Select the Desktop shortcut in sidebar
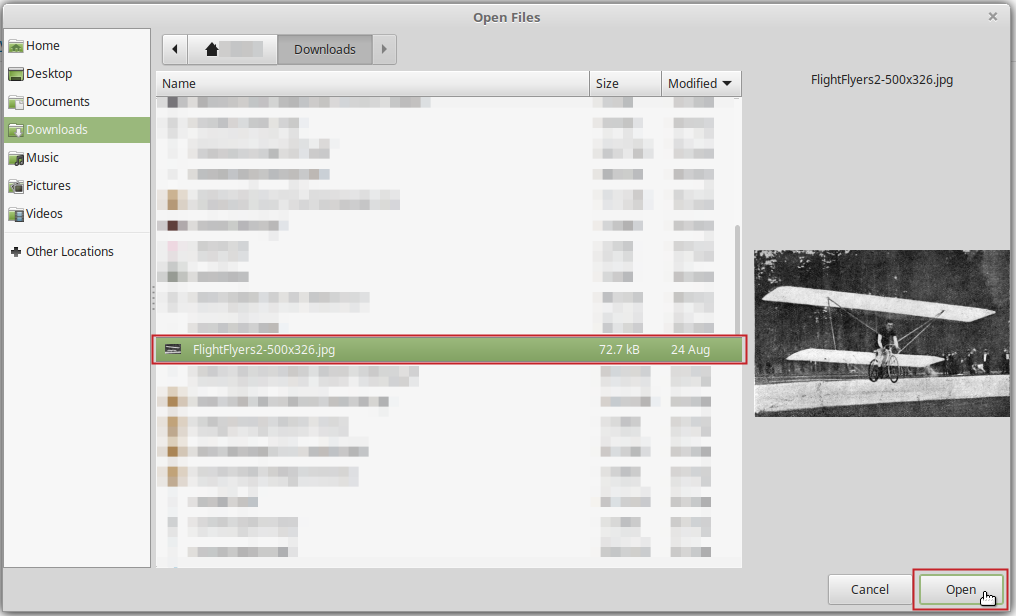 coord(47,73)
